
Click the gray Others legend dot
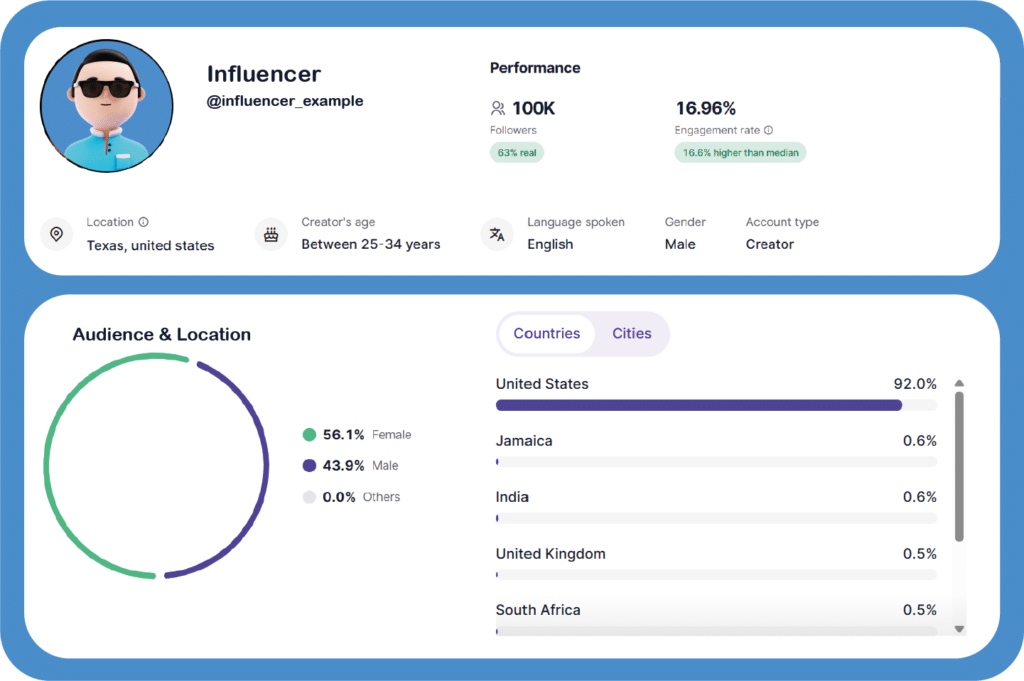(x=309, y=497)
